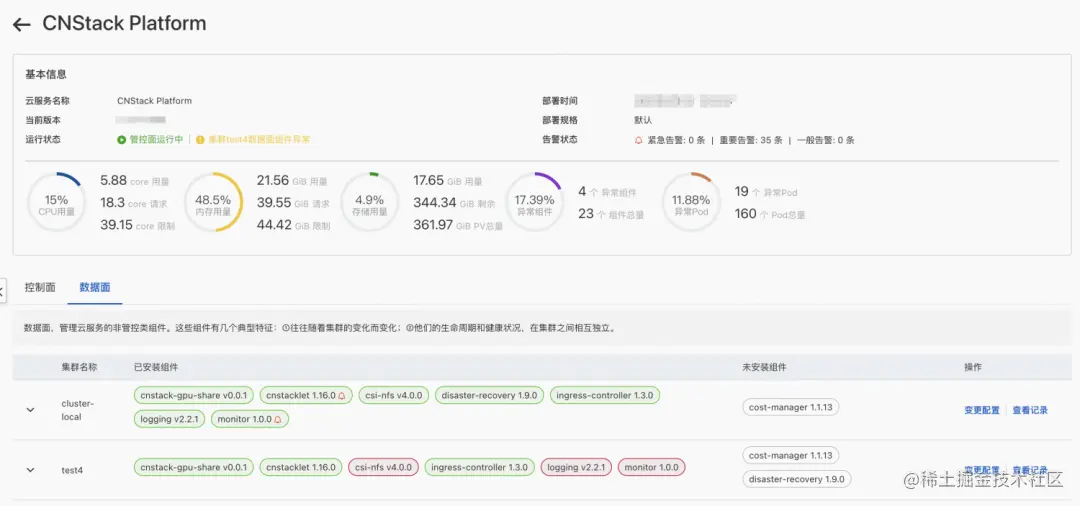Click disaster-recovery 1.9.0 uninstalled tag in test4
Screen dimensions: 1080x506
(798, 478)
